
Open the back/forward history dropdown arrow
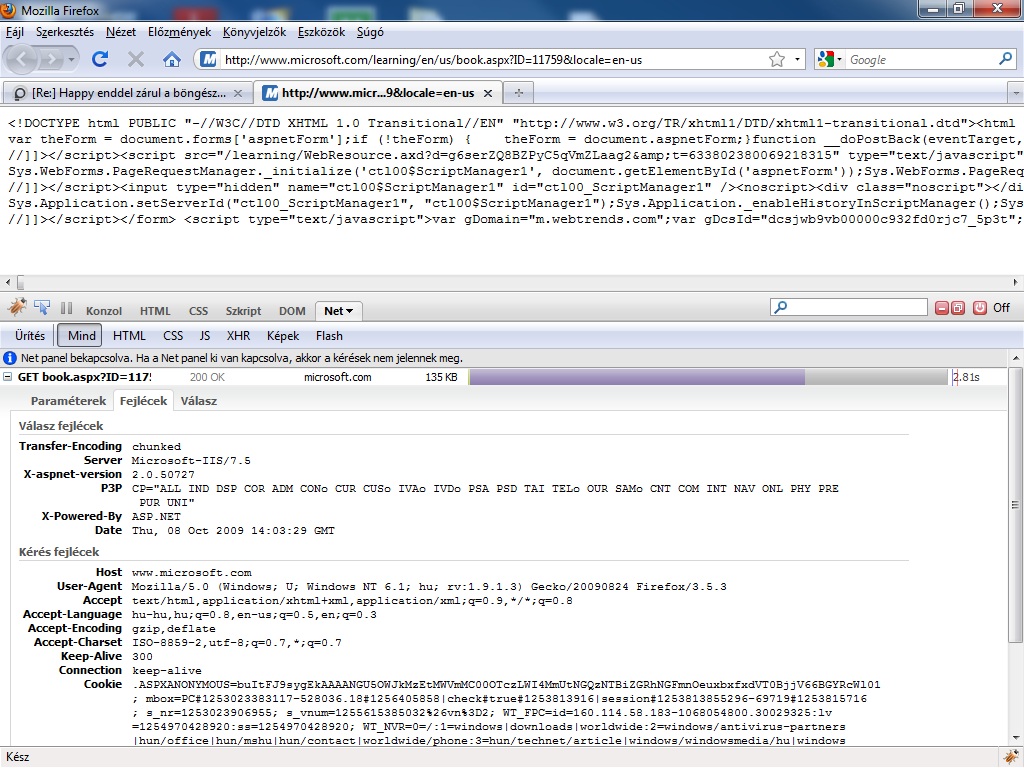72,59
